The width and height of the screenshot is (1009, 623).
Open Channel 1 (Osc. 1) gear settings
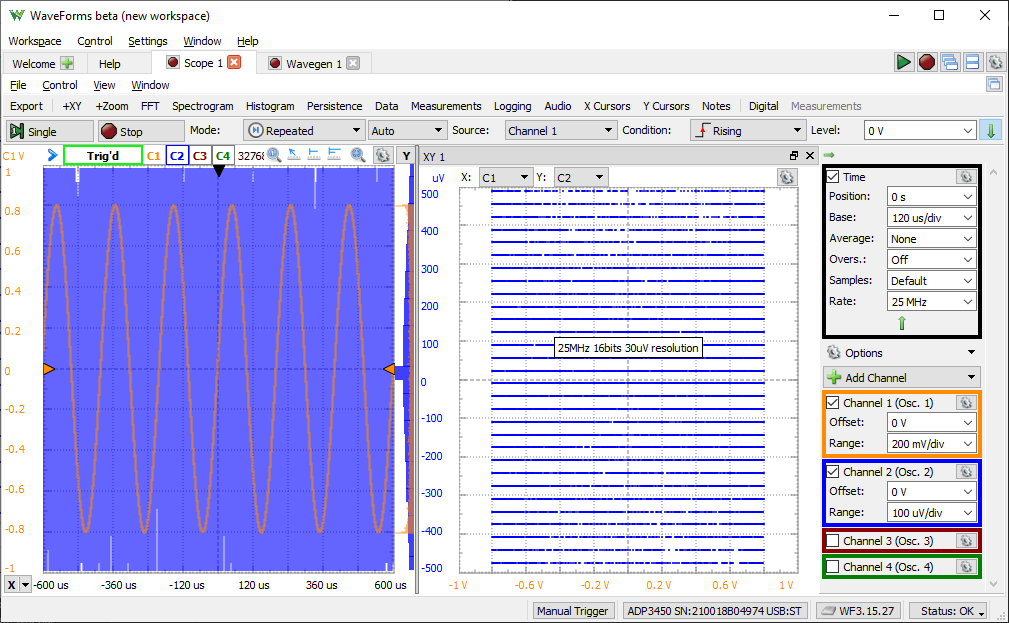965,402
